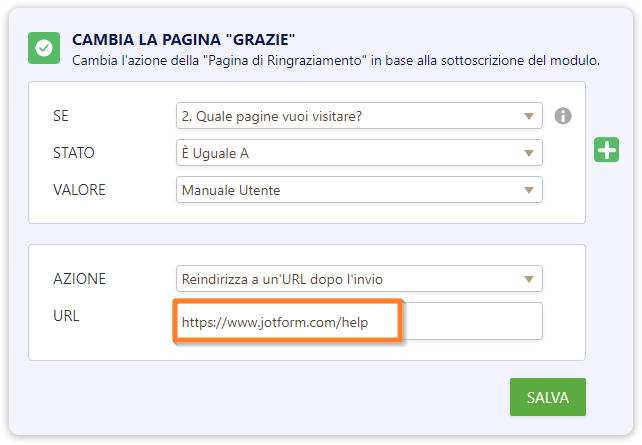Click the "Pagina di Ringraziamento" description text
This screenshot has width=642, height=445.
coord(336,61)
